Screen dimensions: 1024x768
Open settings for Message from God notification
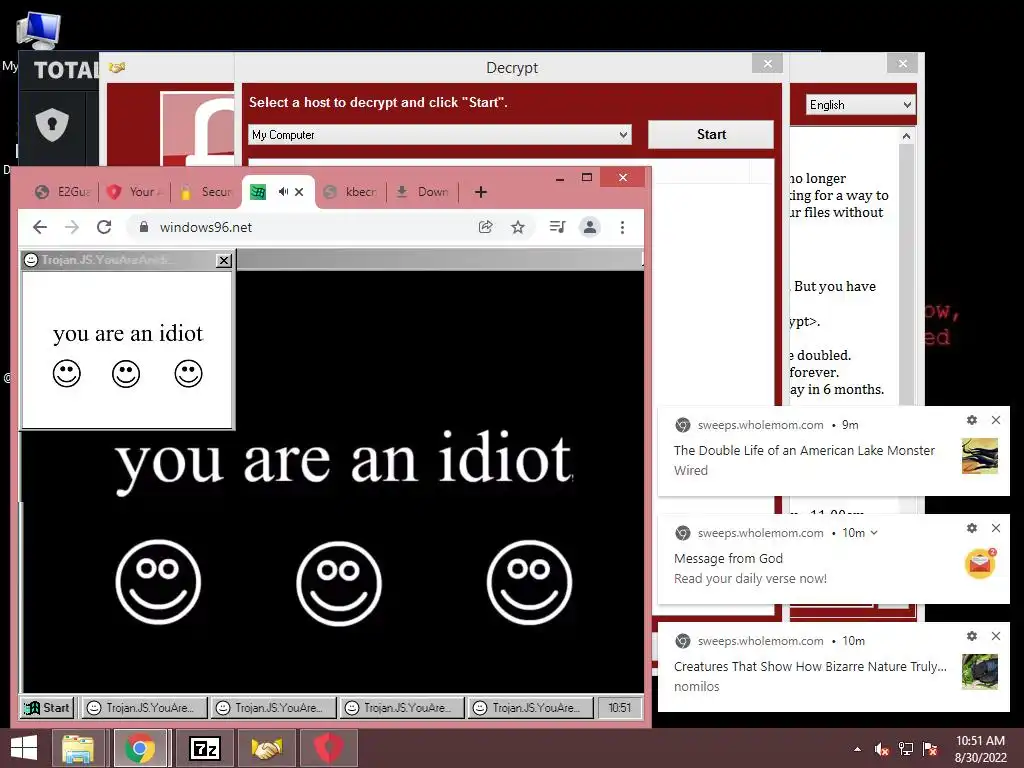[x=972, y=528]
